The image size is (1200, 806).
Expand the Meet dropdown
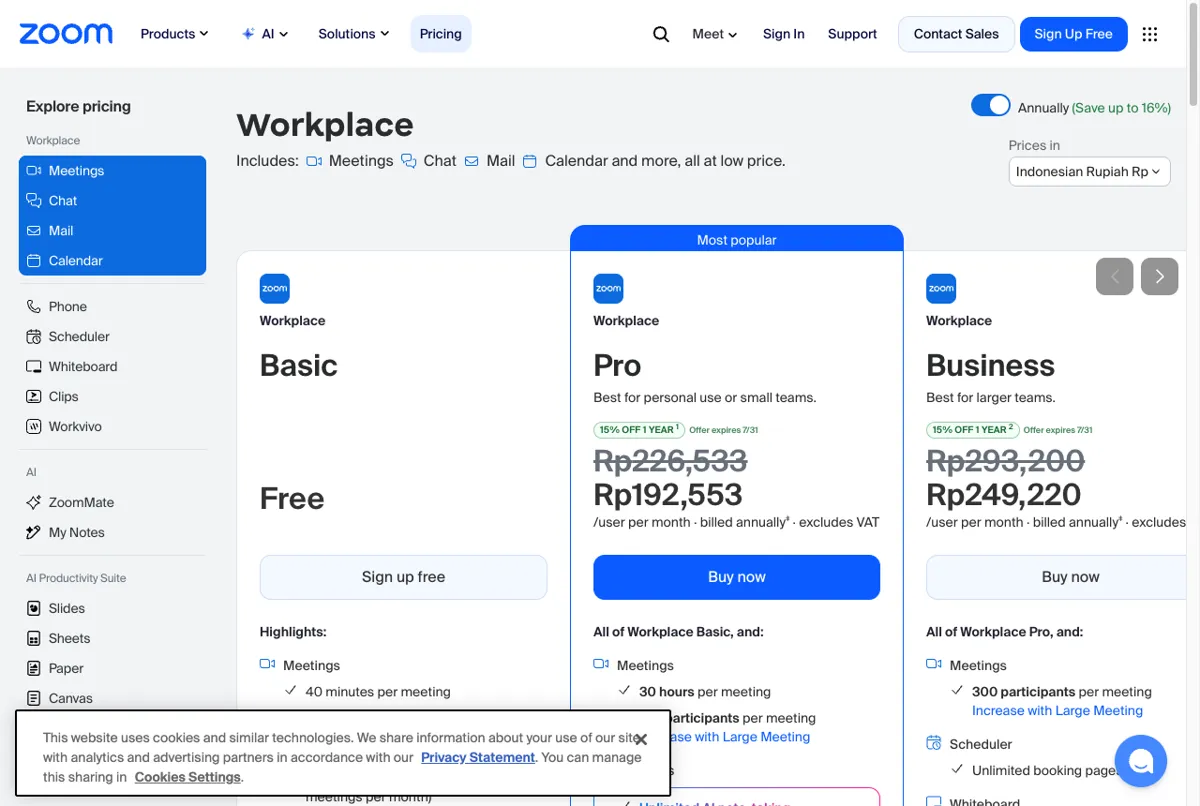pos(715,34)
